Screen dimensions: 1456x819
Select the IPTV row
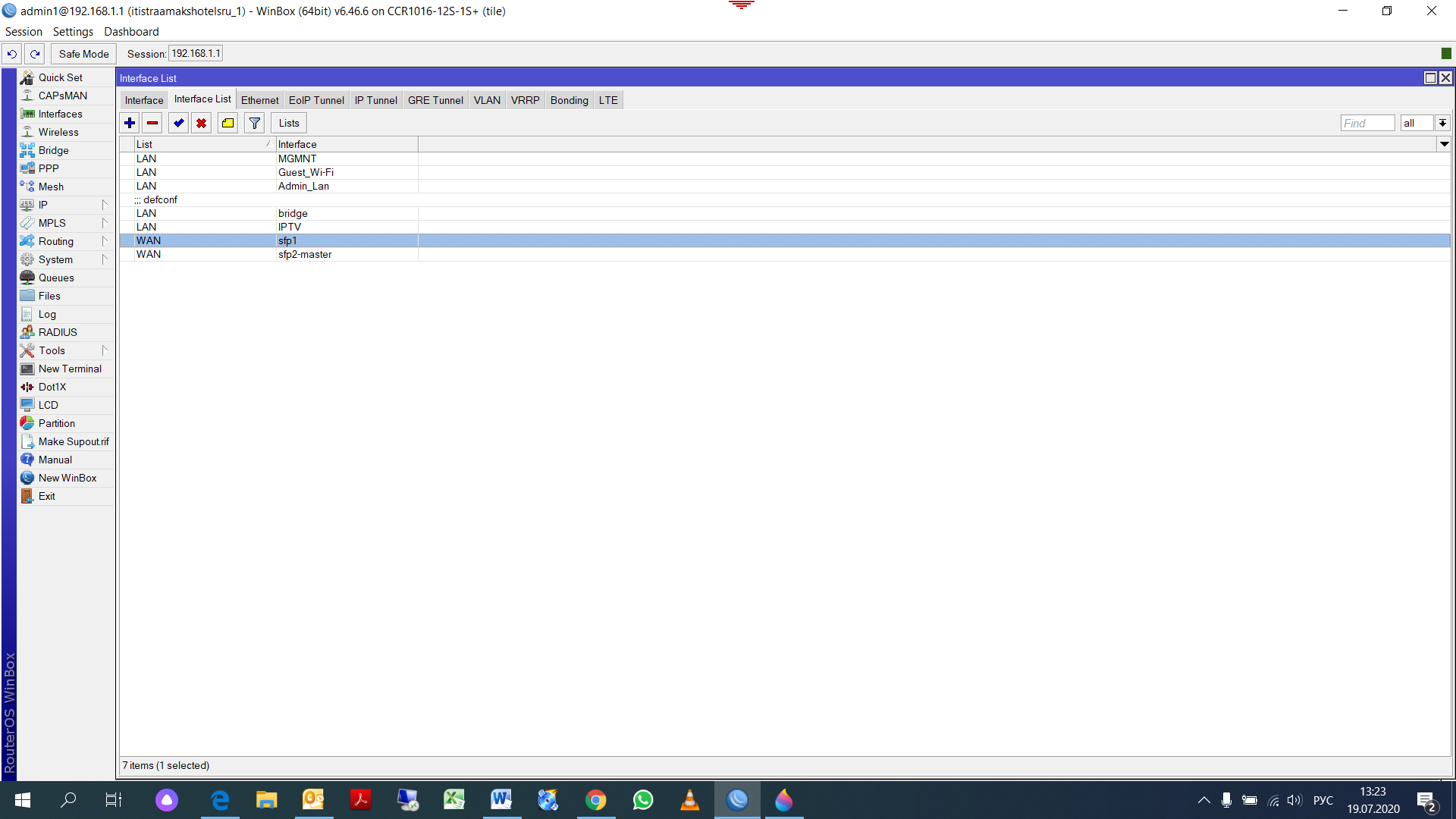tap(785, 227)
